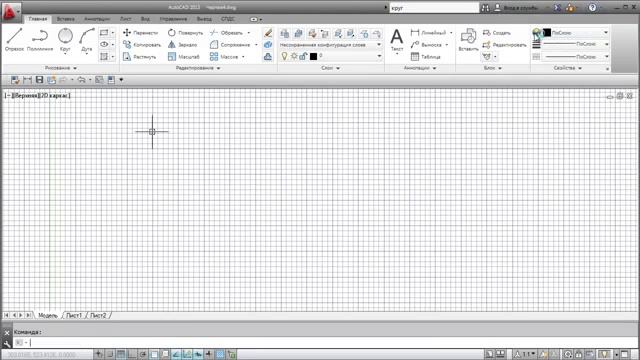
Task: Switch to the Вставка ribbon tab
Action: point(65,19)
